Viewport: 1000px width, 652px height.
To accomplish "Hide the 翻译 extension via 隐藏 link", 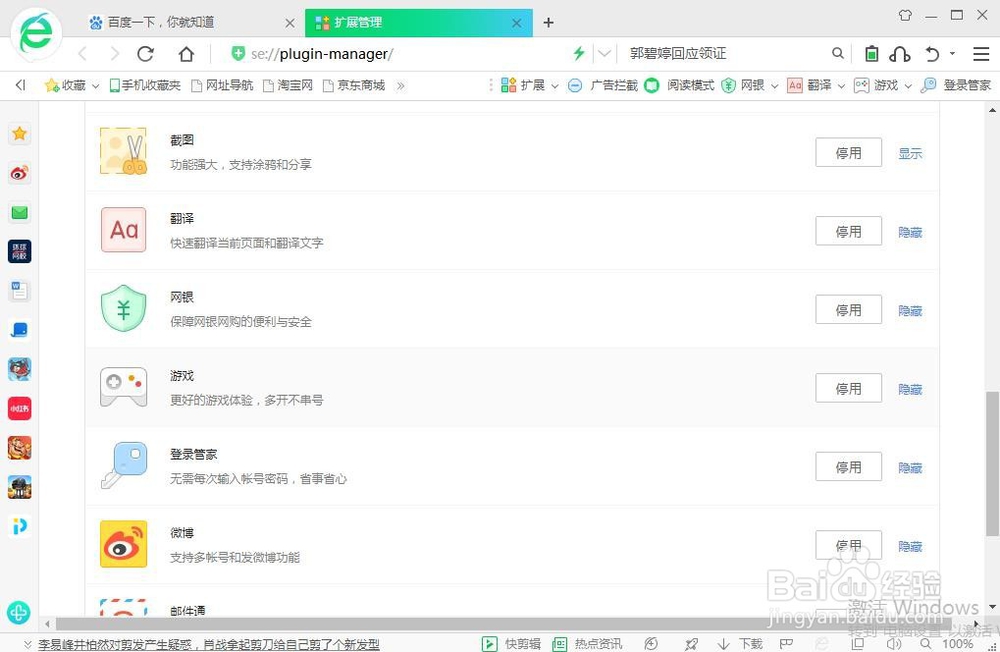I will click(x=910, y=232).
